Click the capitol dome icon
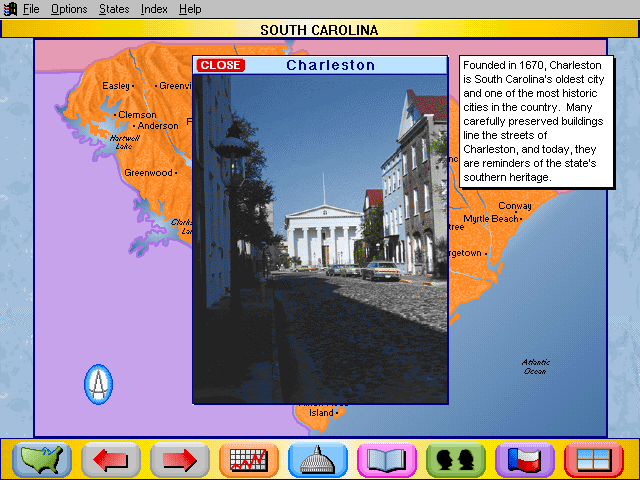The image size is (640, 480). tap(318, 460)
